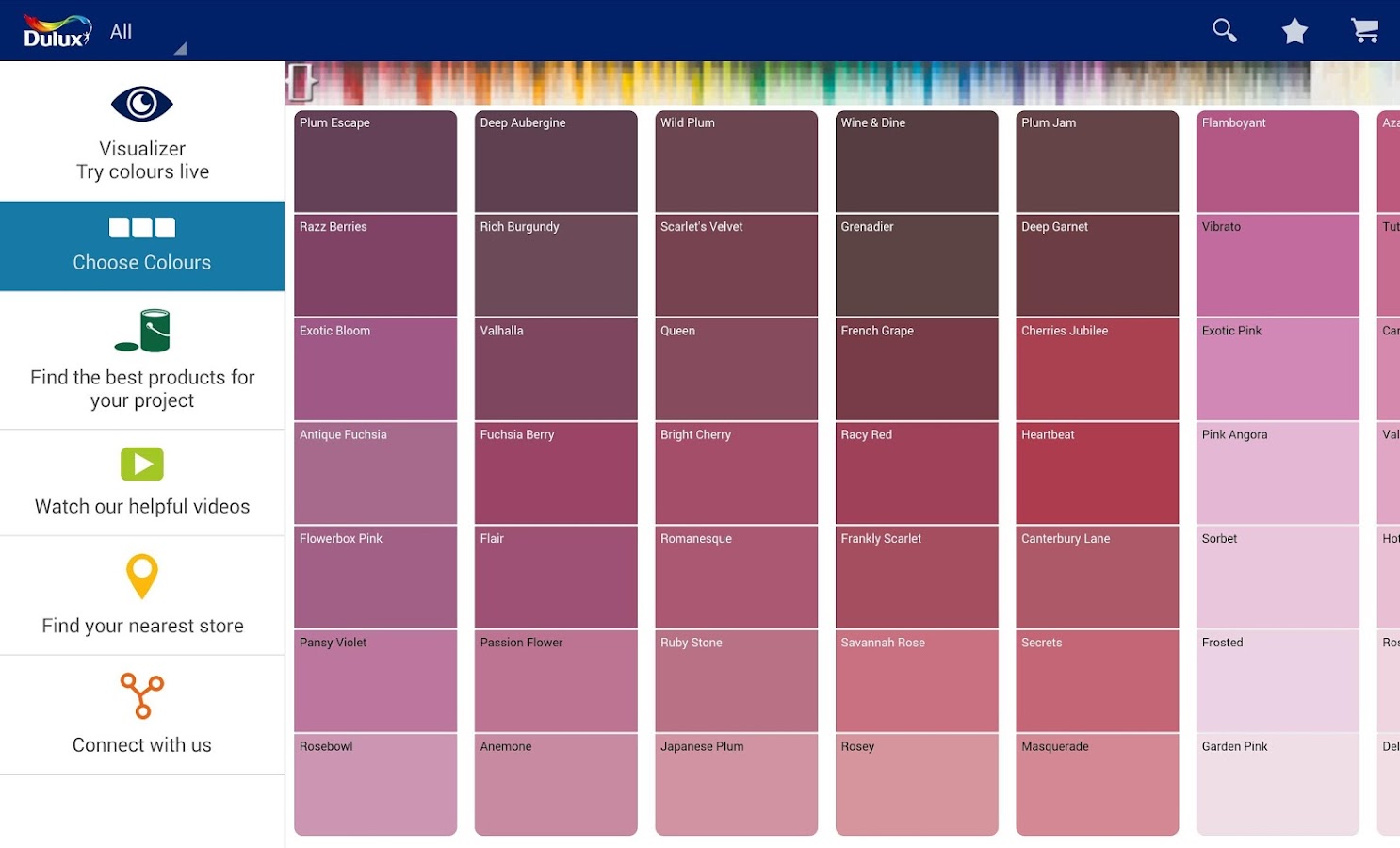Image resolution: width=1400 pixels, height=848 pixels.
Task: Tap the Connect with us share icon
Action: click(x=141, y=697)
